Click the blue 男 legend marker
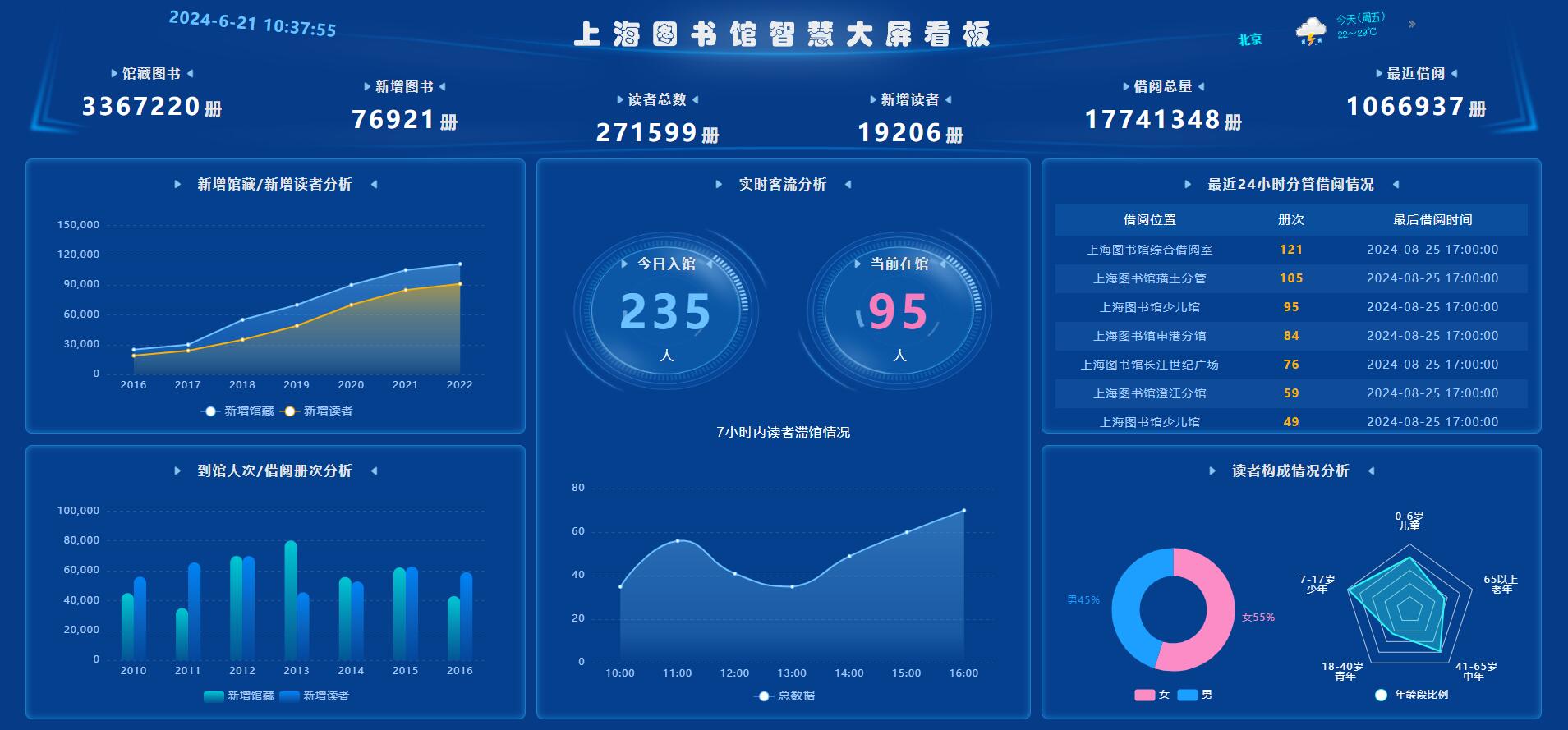The height and width of the screenshot is (730, 1568). [1187, 696]
